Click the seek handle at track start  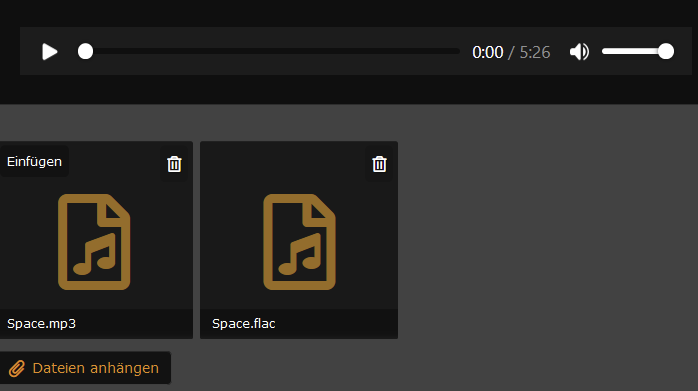point(85,51)
